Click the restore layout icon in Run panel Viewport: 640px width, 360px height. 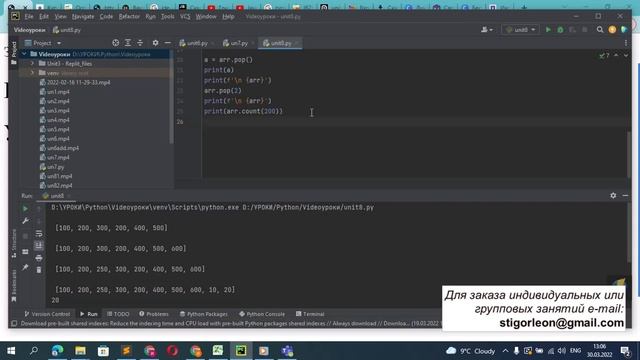[x=25, y=252]
